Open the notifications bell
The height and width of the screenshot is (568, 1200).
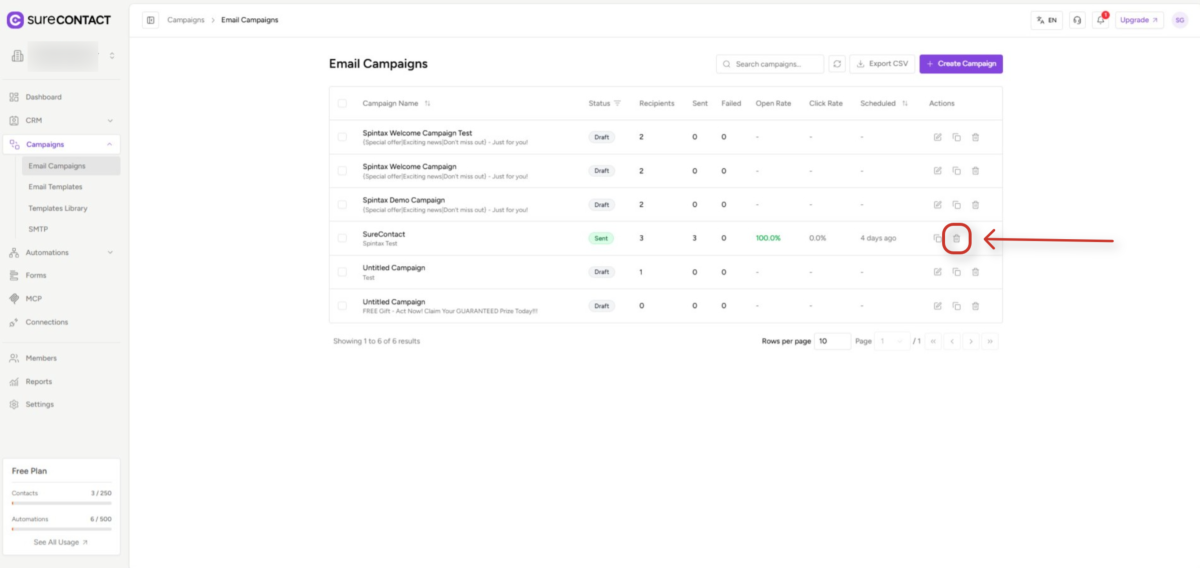[x=1101, y=20]
